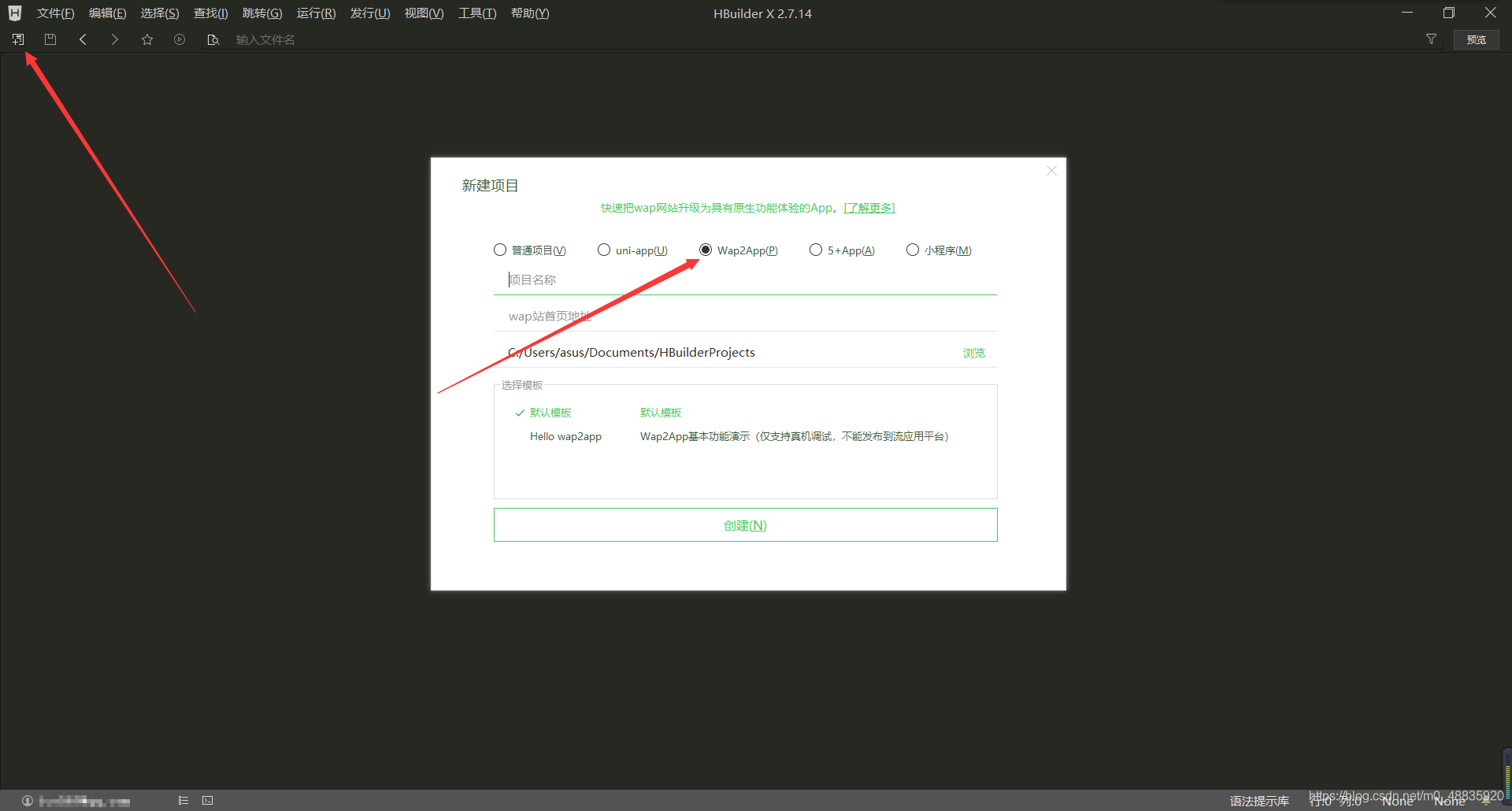Minimize the HBuilder X window
Viewport: 1512px width, 811px height.
1407,13
